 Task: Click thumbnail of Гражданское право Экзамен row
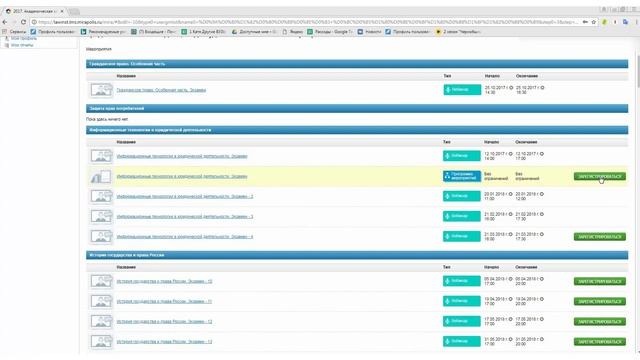click(101, 90)
